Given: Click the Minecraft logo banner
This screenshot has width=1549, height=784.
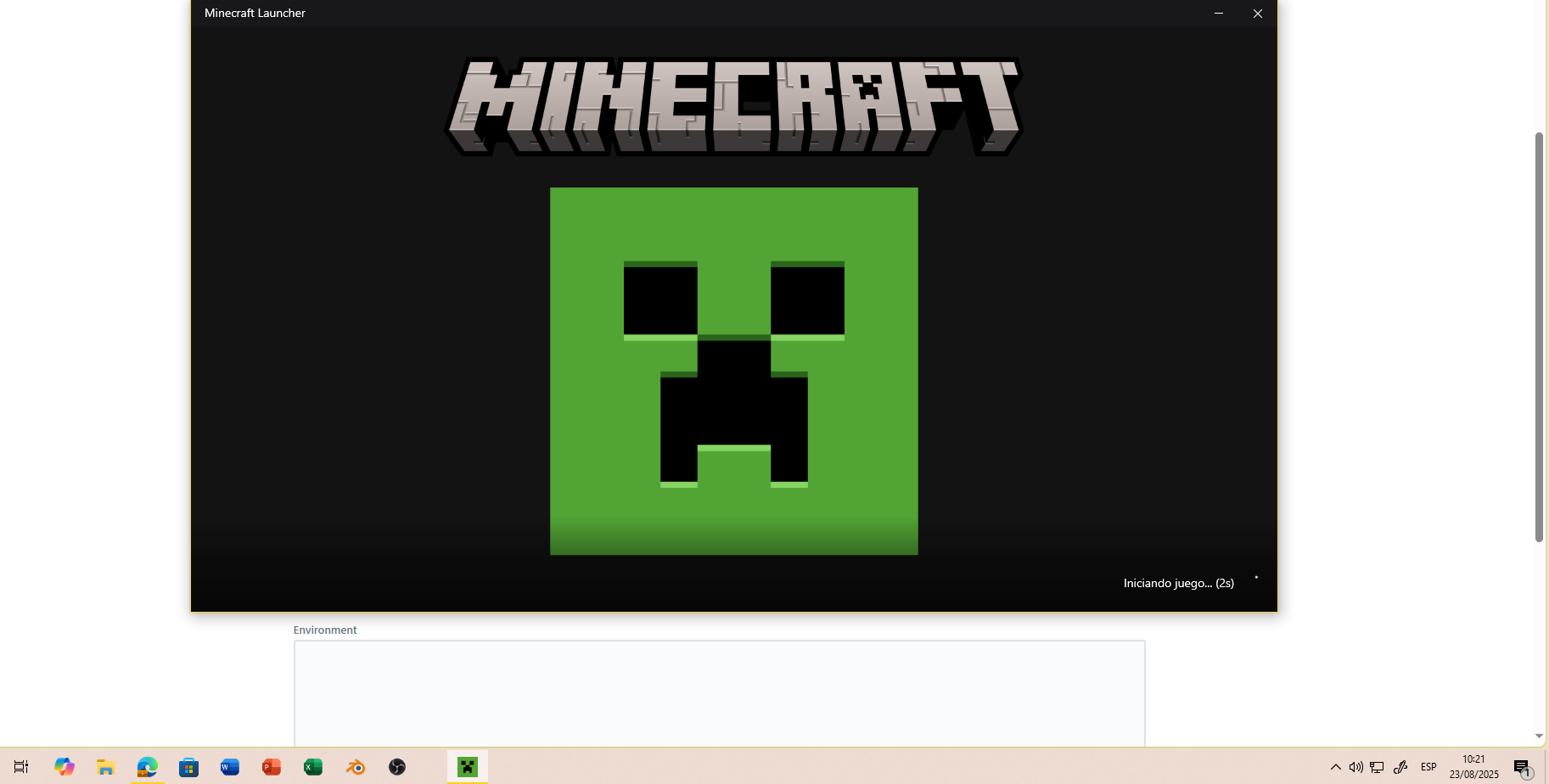Looking at the screenshot, I should [x=733, y=106].
